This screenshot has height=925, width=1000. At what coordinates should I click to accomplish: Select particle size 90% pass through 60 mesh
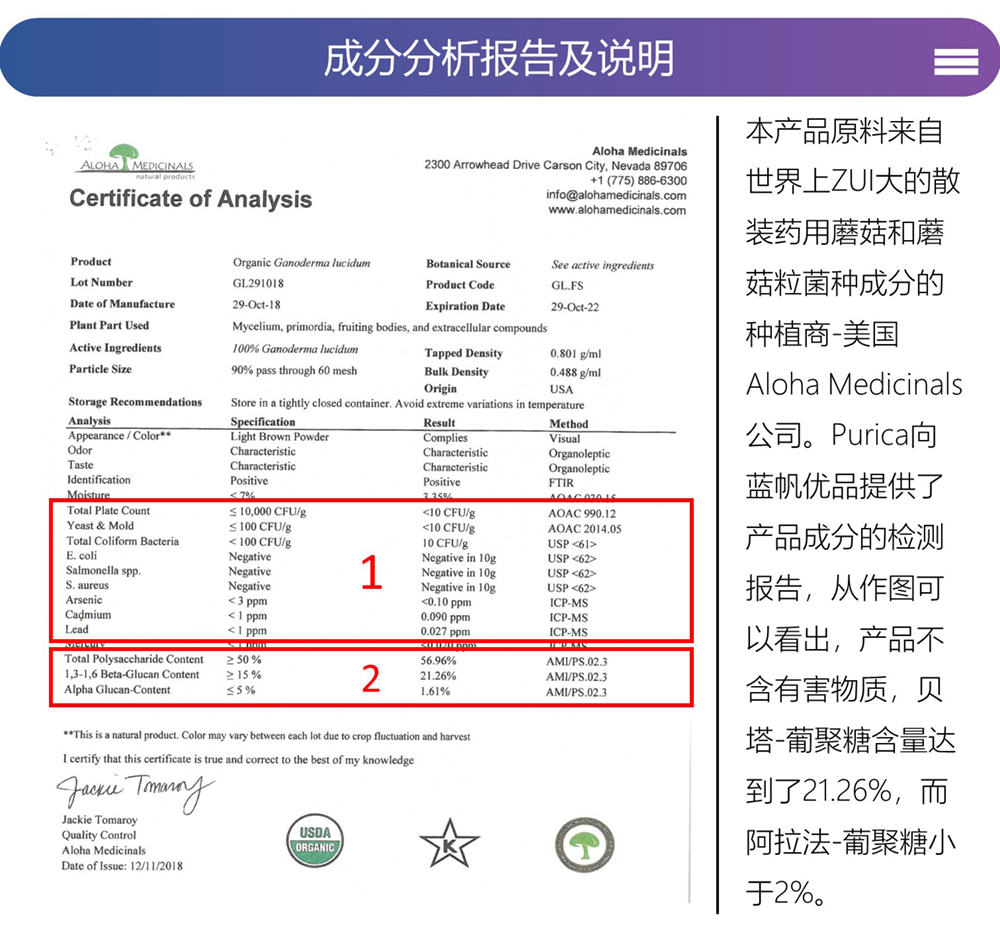coord(294,371)
